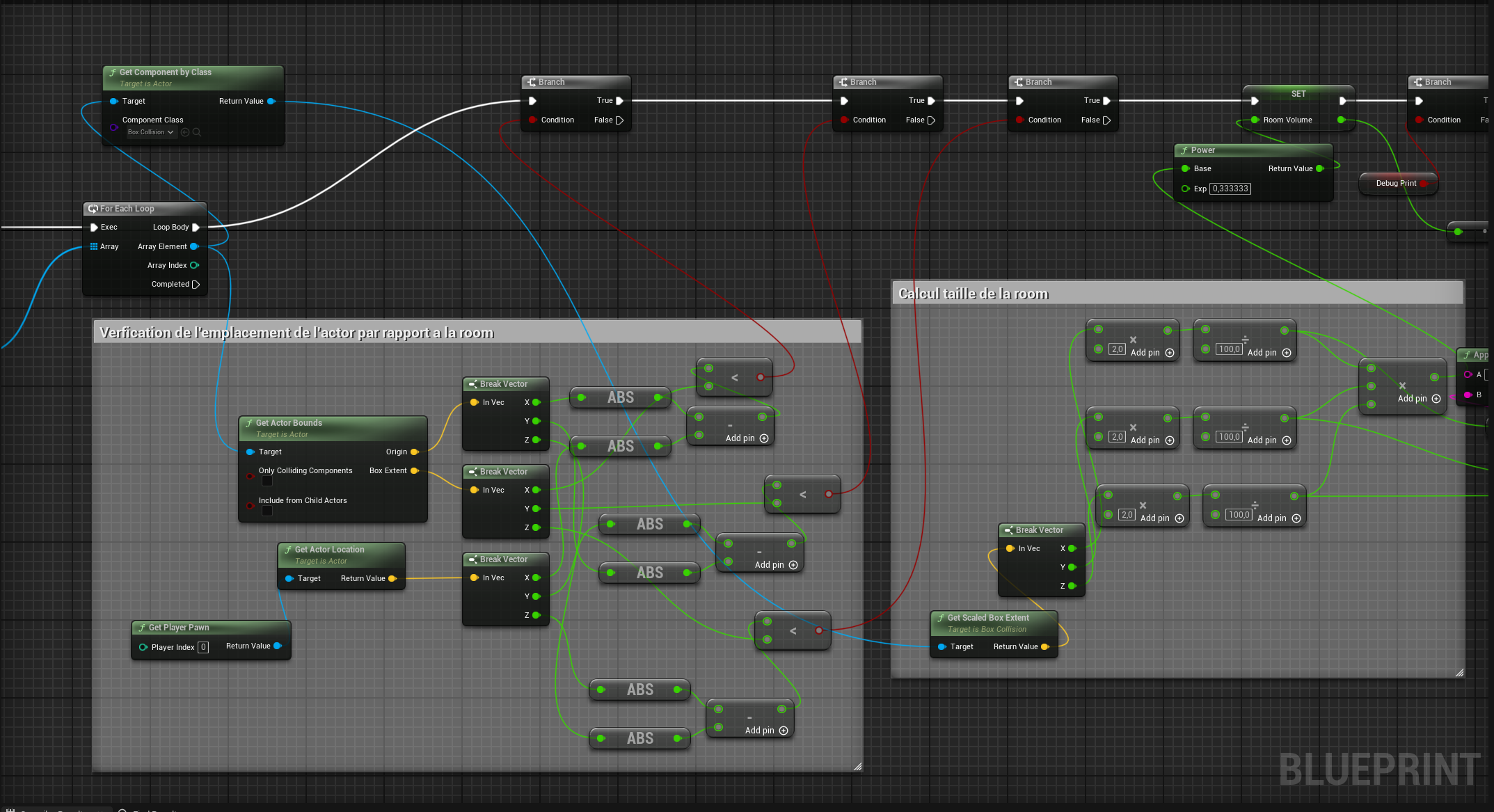Click the Debug Print variable node
This screenshot has width=1494, height=812.
[1395, 183]
